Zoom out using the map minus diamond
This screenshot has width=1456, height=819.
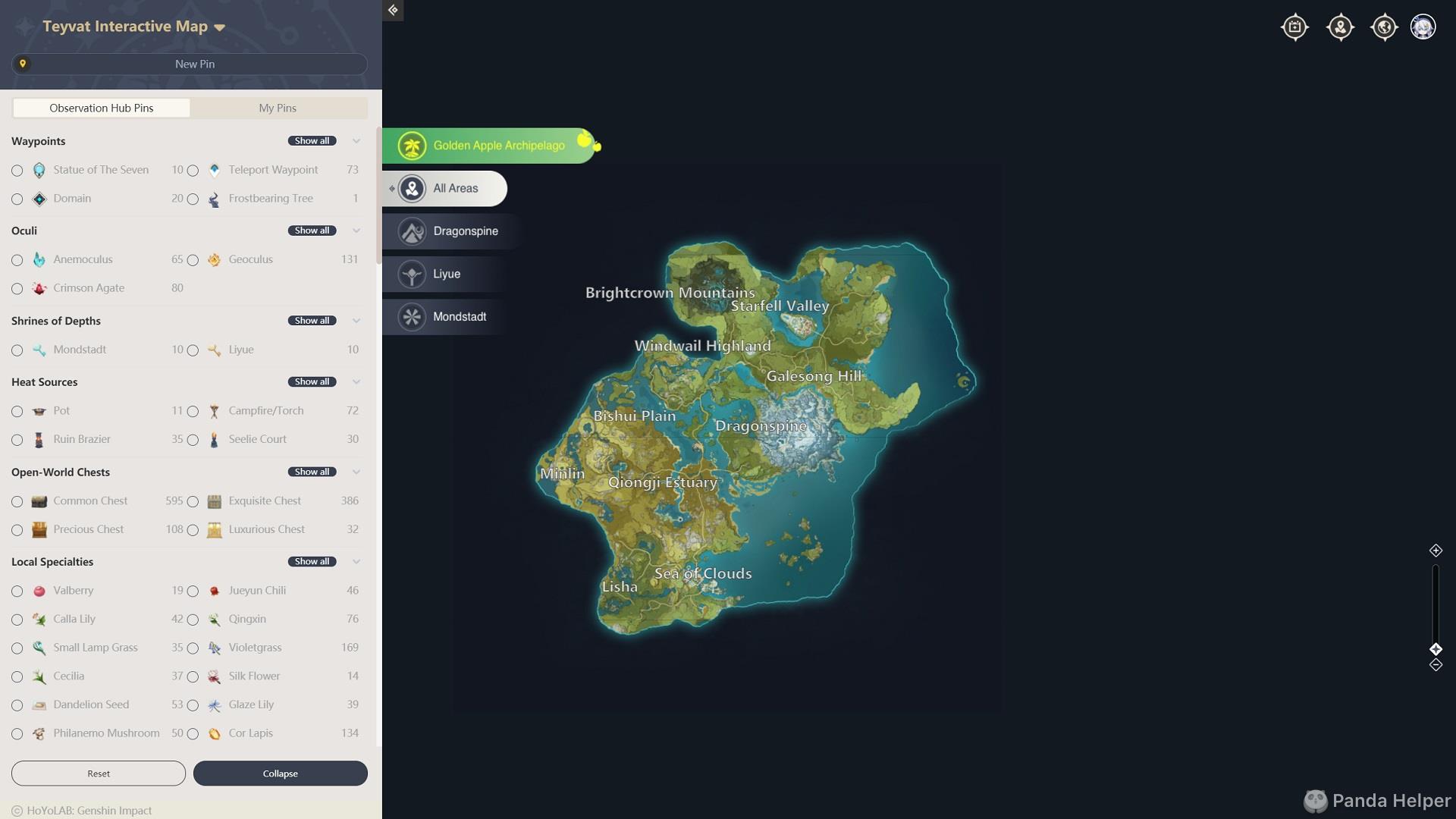[x=1436, y=665]
